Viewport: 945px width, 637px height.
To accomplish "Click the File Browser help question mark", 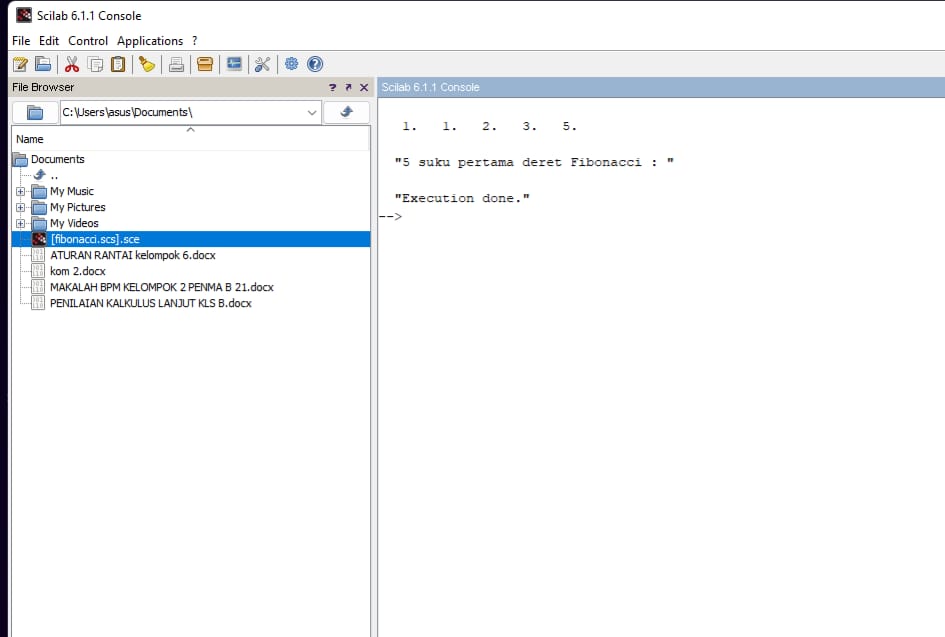I will [x=333, y=87].
